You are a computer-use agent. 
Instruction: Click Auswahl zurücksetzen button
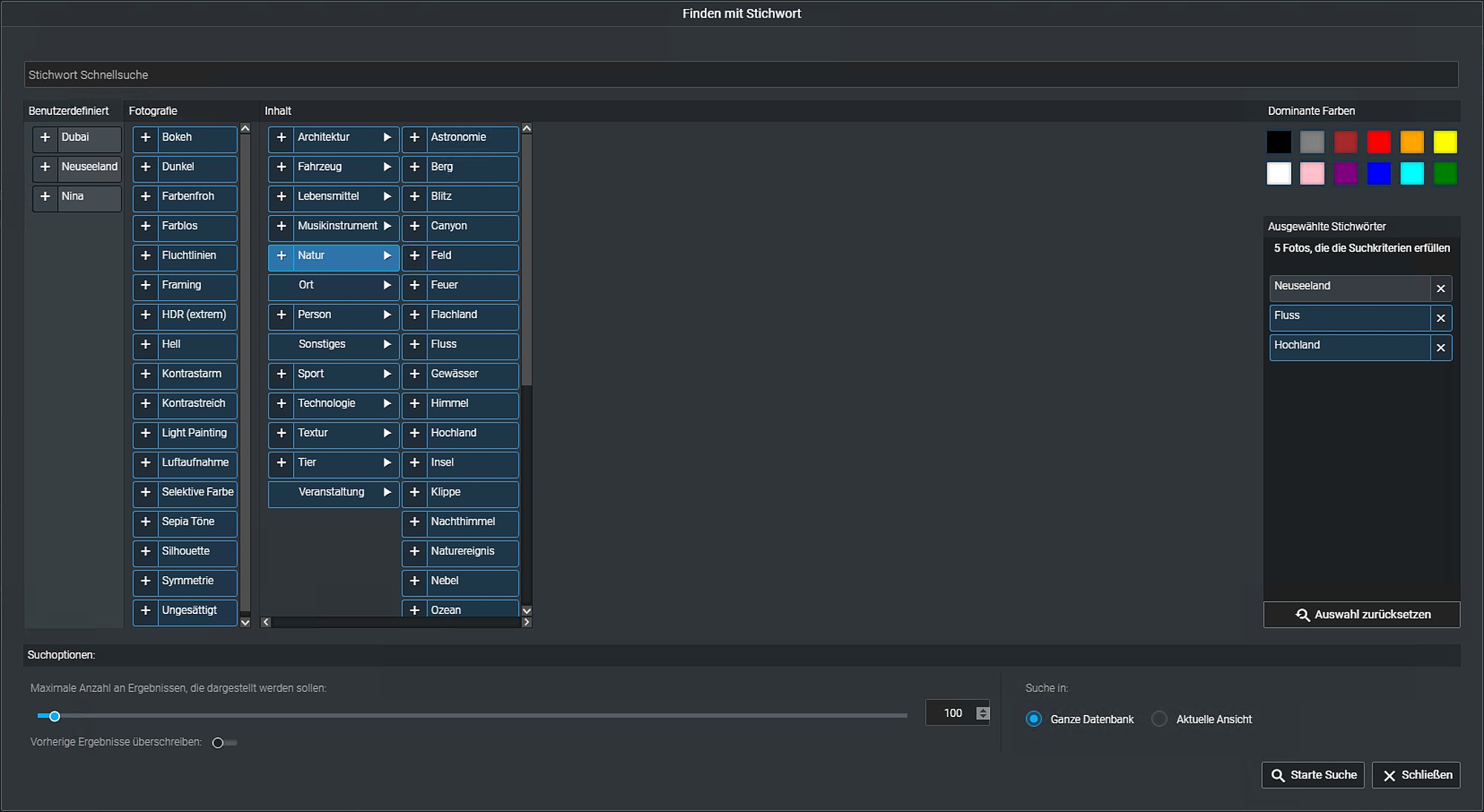point(1362,615)
